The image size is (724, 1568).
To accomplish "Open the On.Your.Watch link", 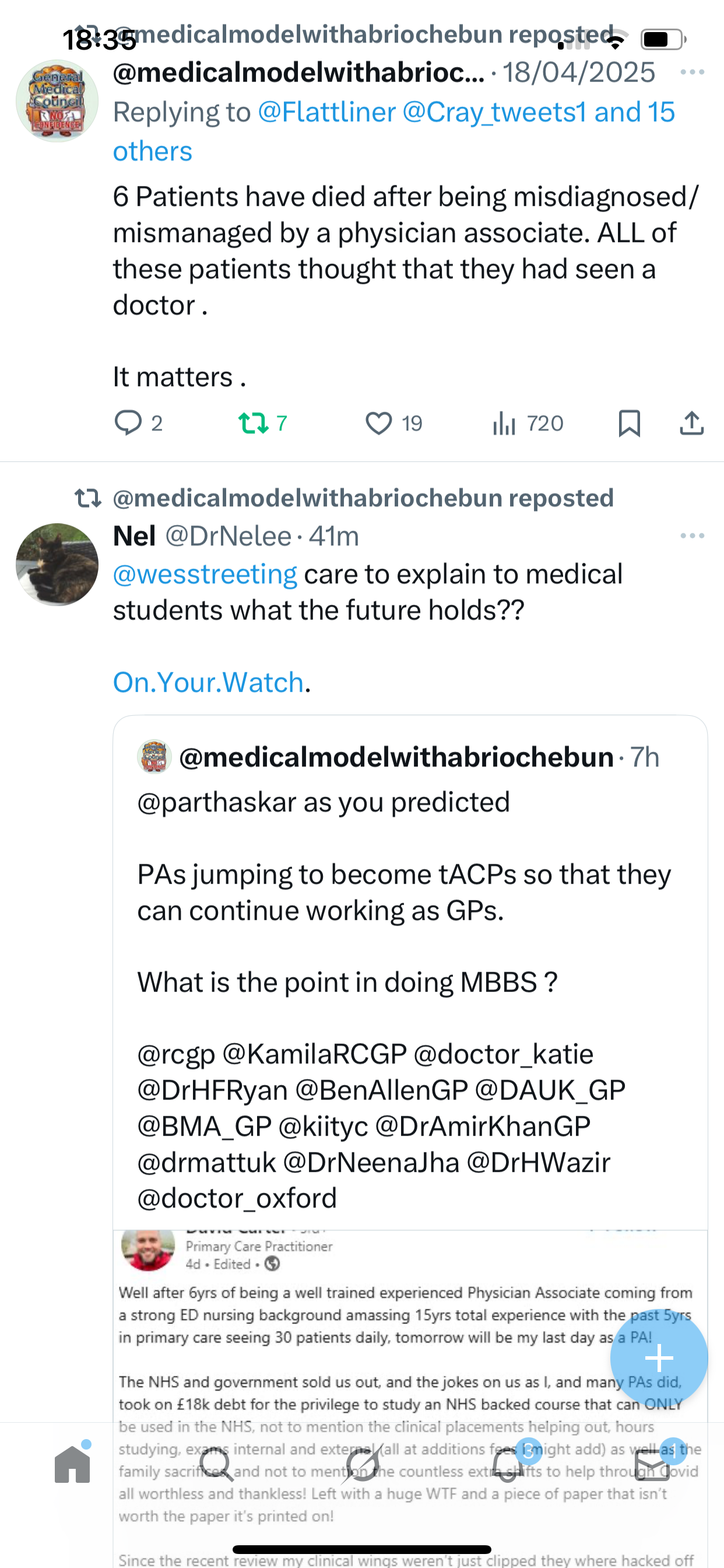I will coord(208,682).
